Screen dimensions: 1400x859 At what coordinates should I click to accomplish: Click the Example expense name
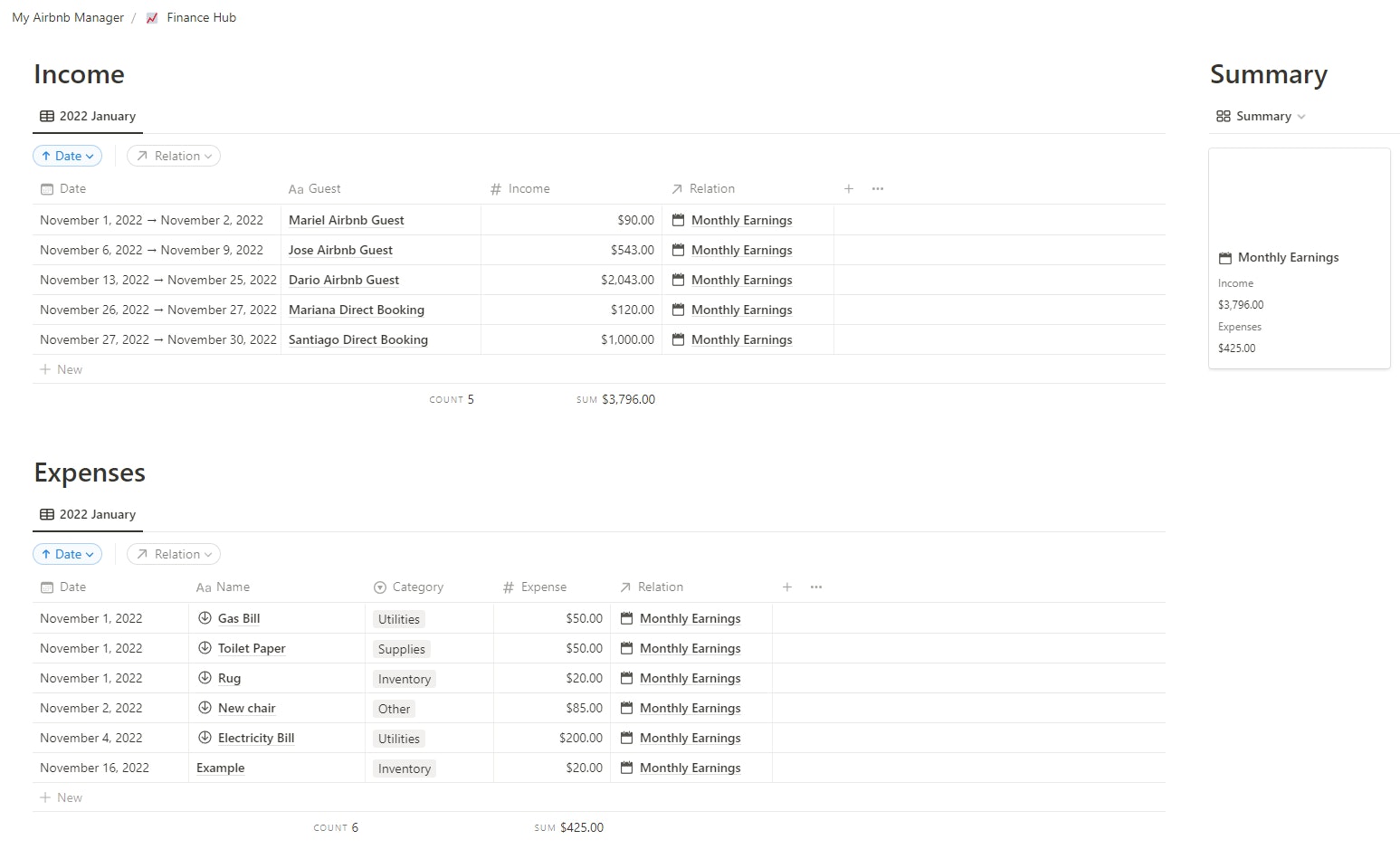(x=220, y=768)
